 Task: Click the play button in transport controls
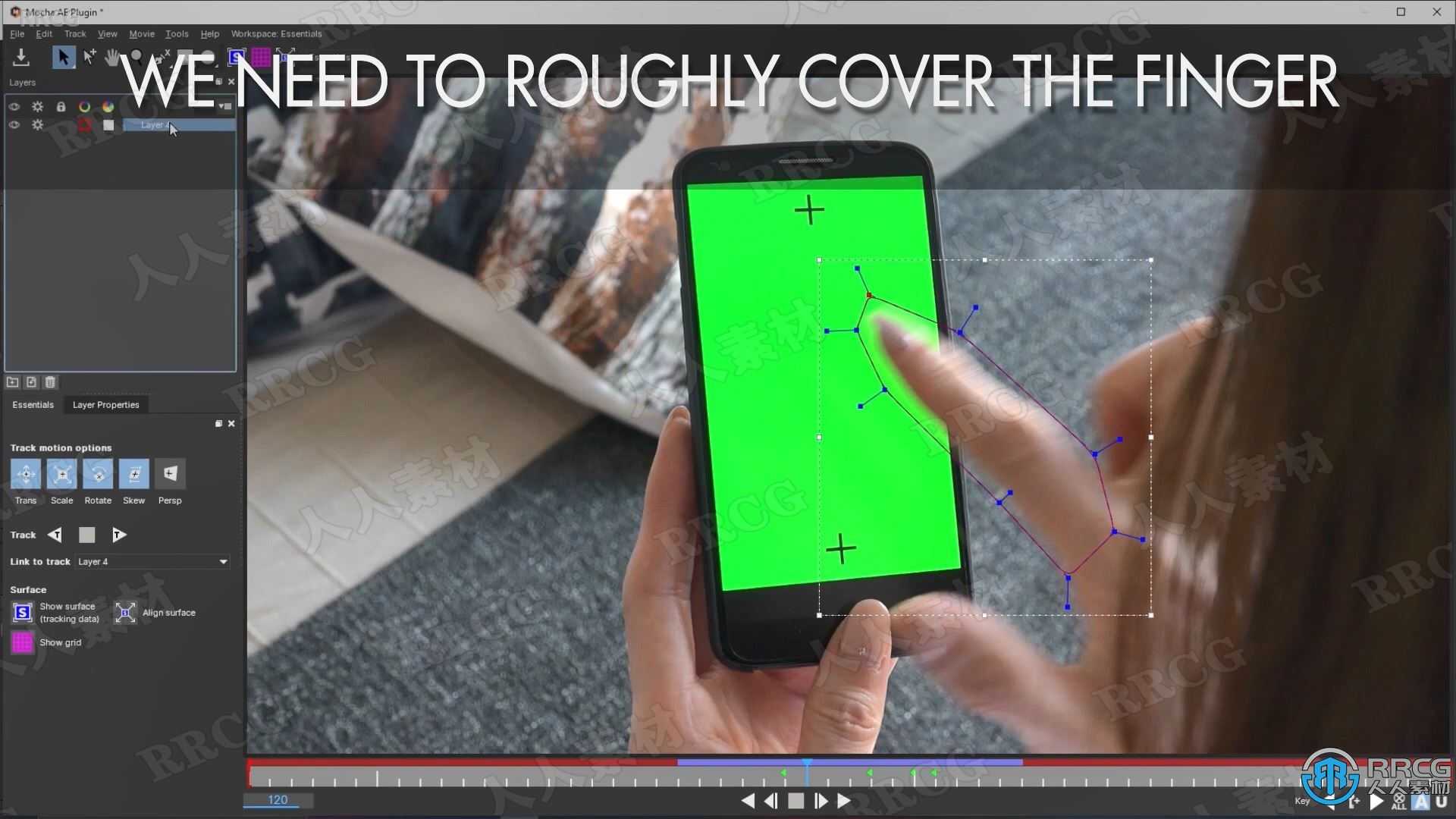point(845,801)
